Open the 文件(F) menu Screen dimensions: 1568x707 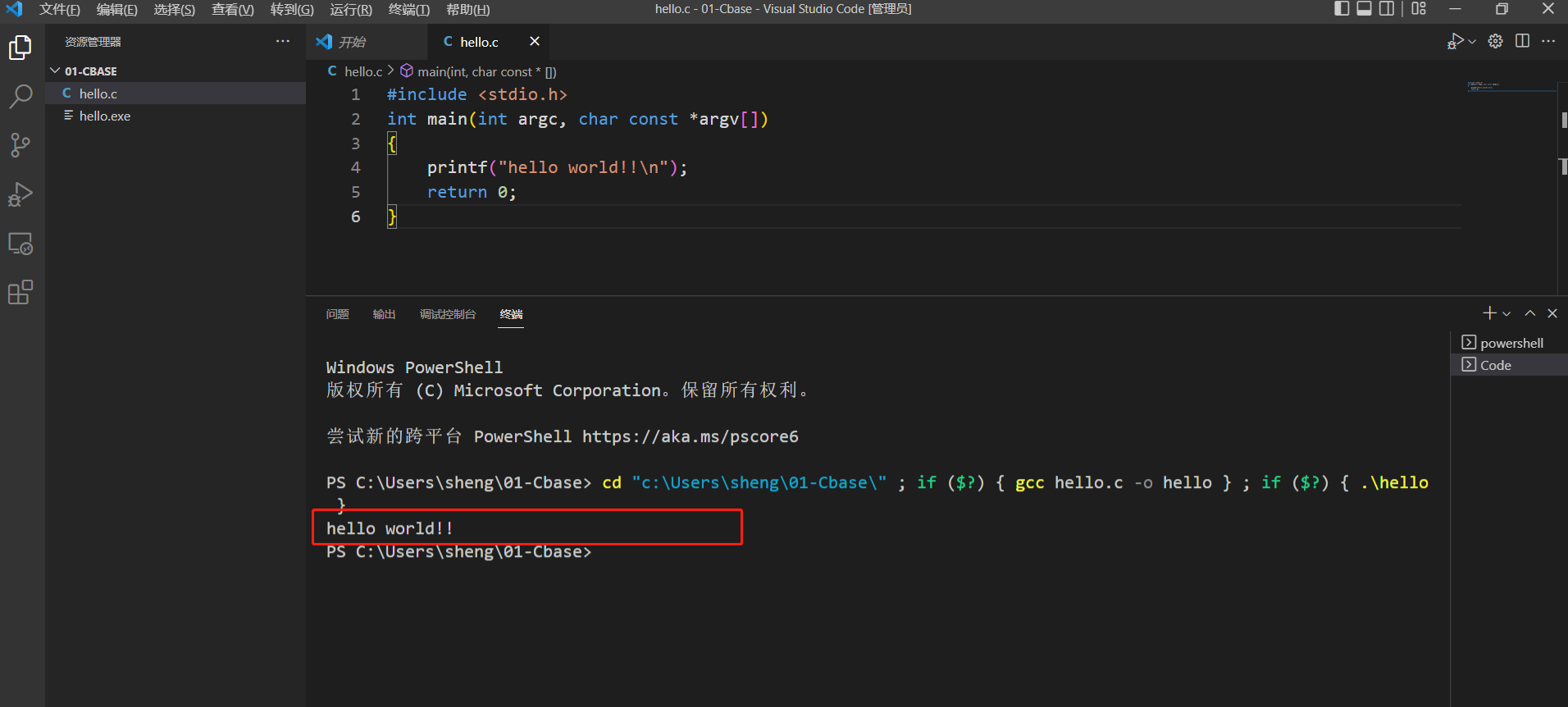(59, 9)
